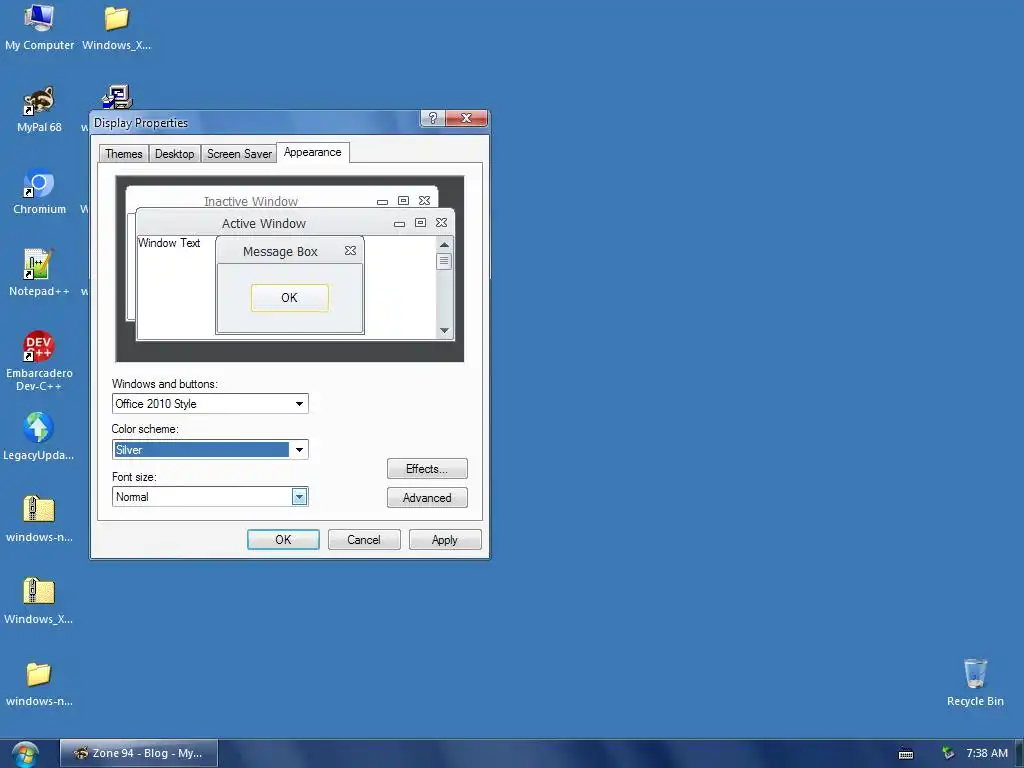Click the preview Message Box close icon

pyautogui.click(x=350, y=251)
